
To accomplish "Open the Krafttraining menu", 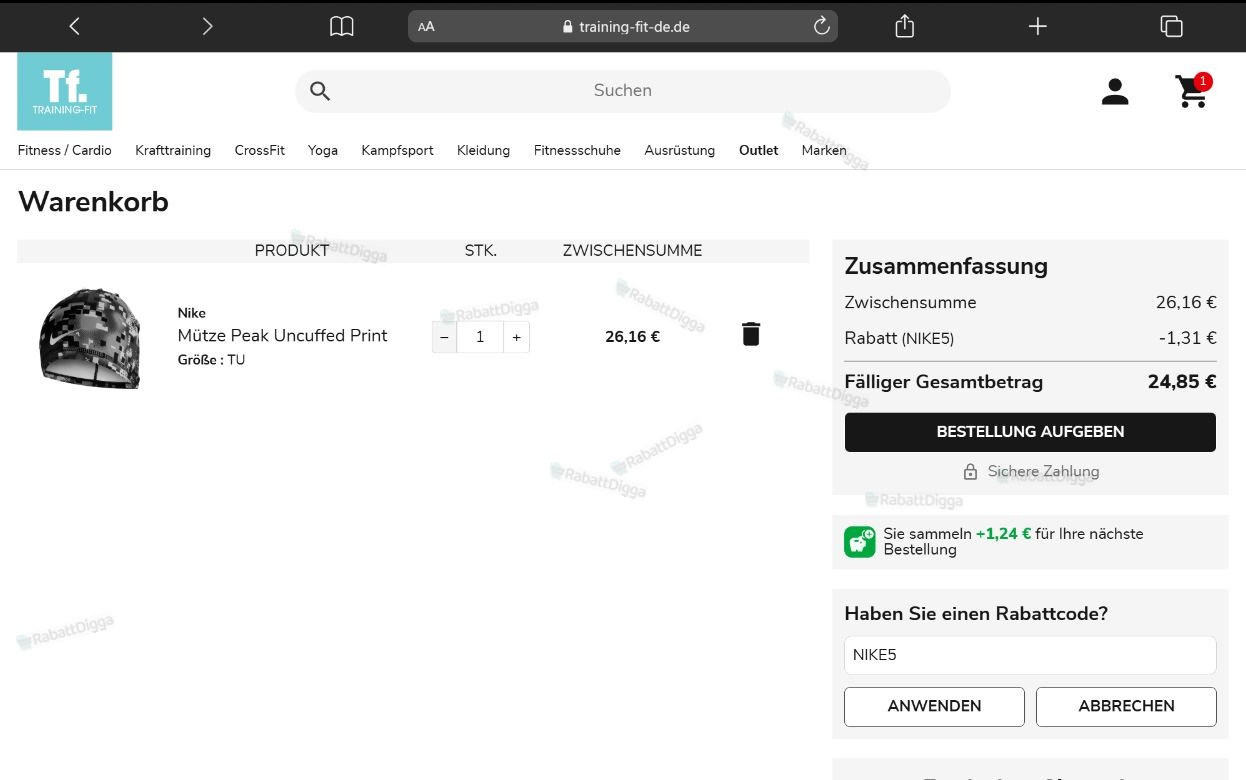I will tap(173, 150).
